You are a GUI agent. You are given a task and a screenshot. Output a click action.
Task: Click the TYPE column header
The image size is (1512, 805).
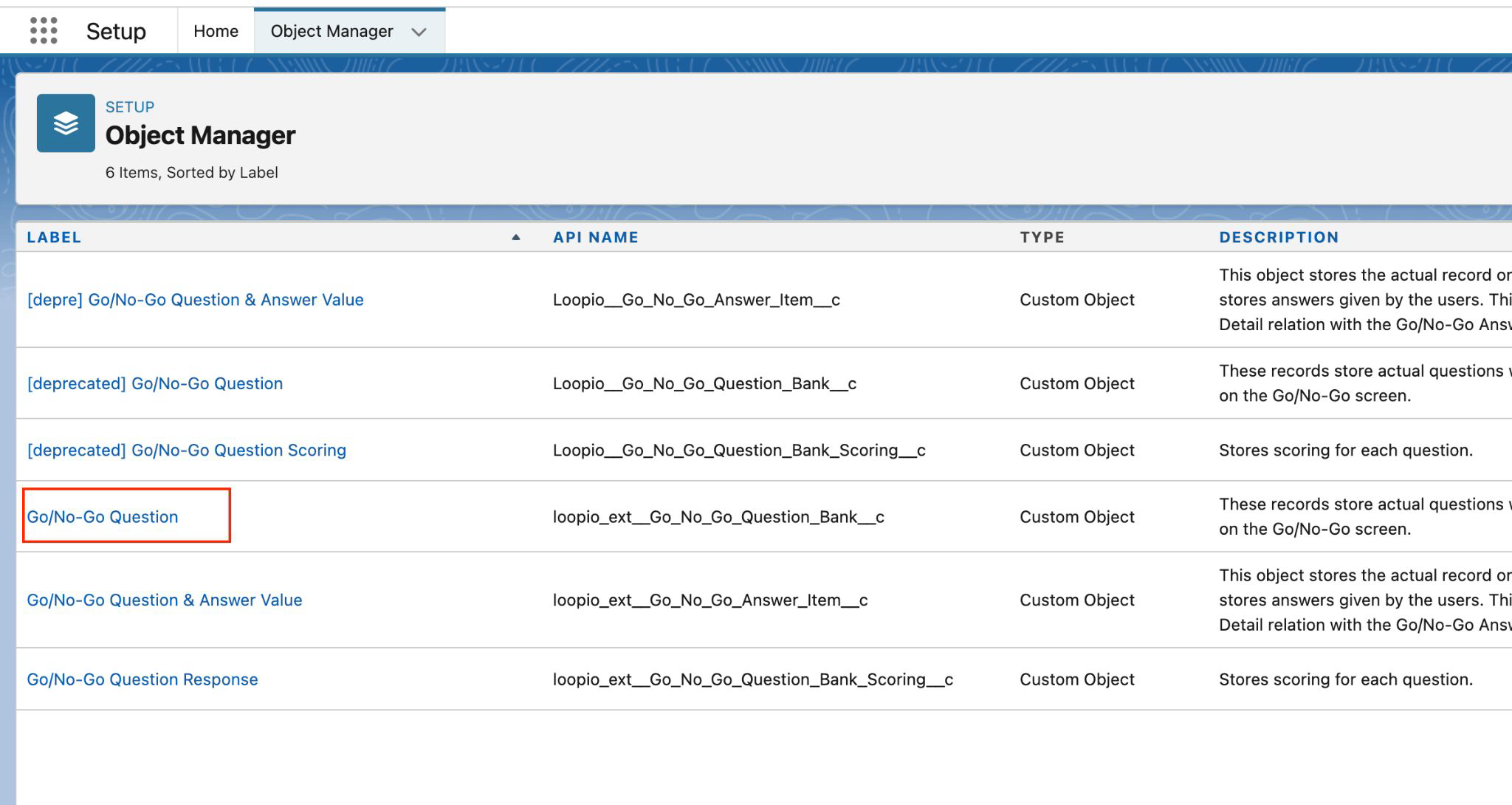[x=1042, y=237]
